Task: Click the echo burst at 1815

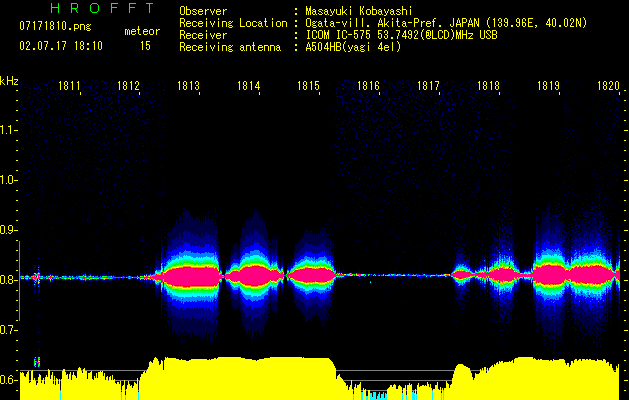Action: (x=311, y=275)
